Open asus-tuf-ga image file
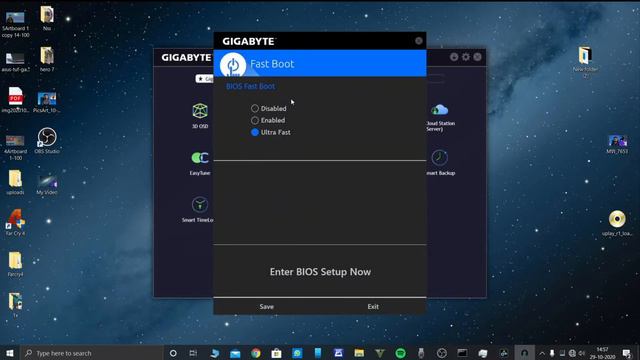 [16, 62]
